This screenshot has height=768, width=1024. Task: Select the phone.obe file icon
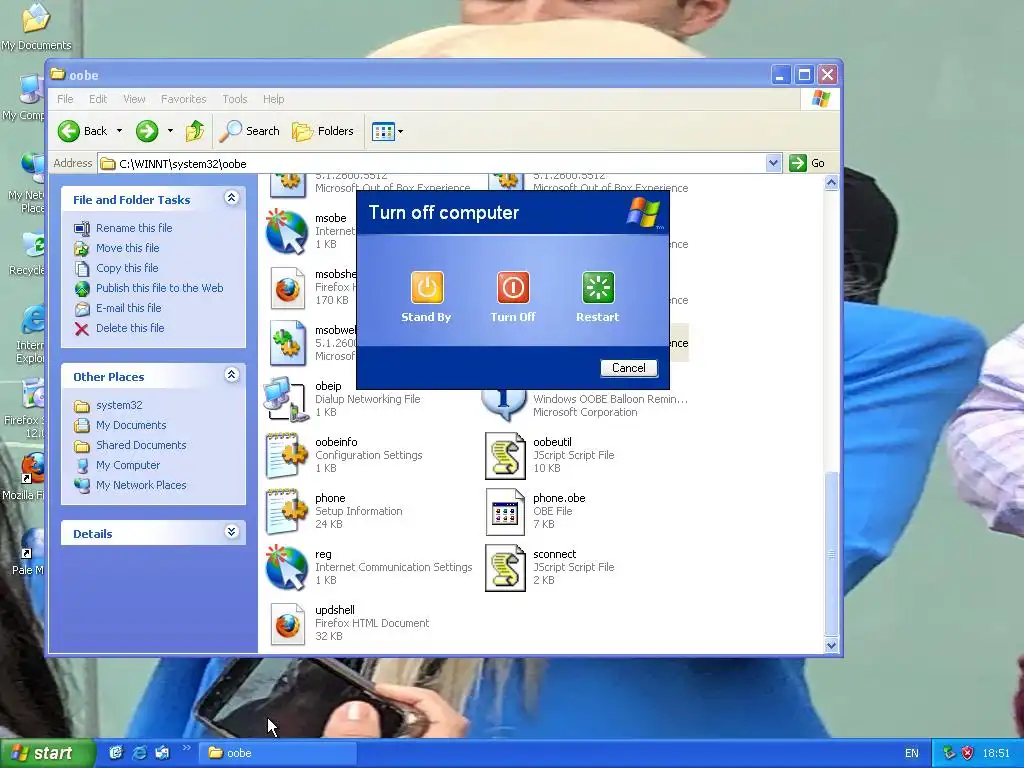click(505, 511)
